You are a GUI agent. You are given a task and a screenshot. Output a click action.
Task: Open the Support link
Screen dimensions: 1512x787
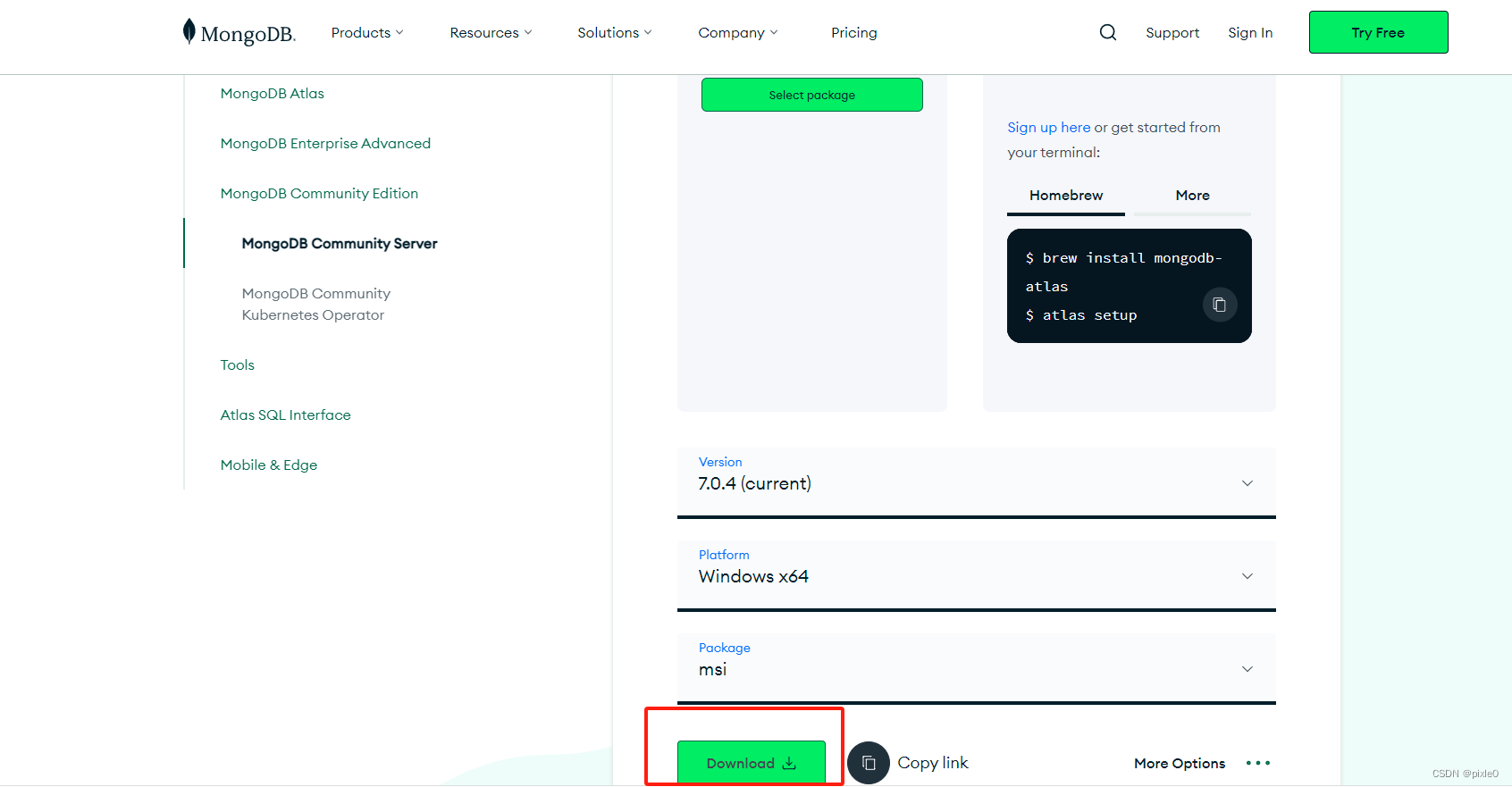pos(1172,32)
